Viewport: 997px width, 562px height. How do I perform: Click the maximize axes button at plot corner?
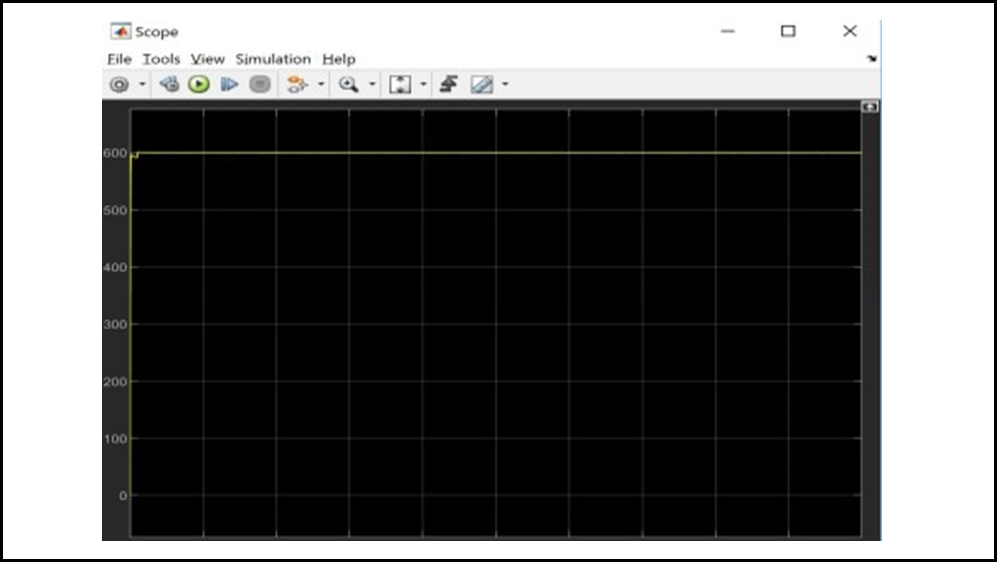pos(870,106)
